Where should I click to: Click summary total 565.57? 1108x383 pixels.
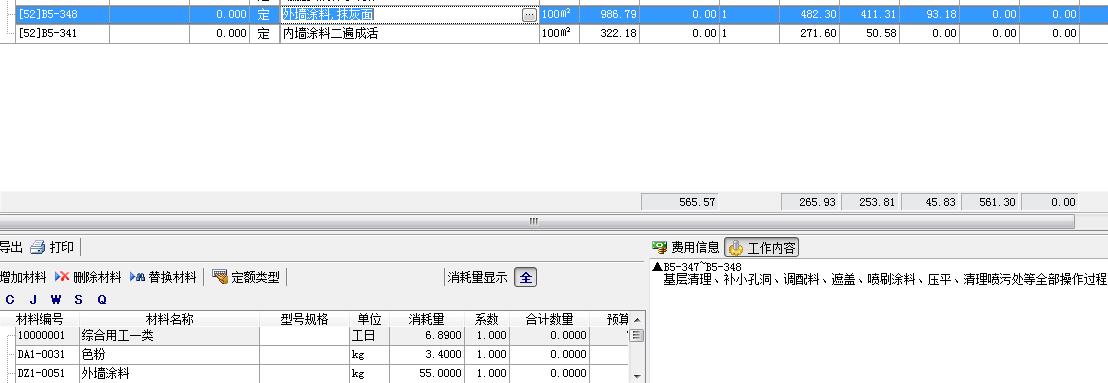click(680, 202)
